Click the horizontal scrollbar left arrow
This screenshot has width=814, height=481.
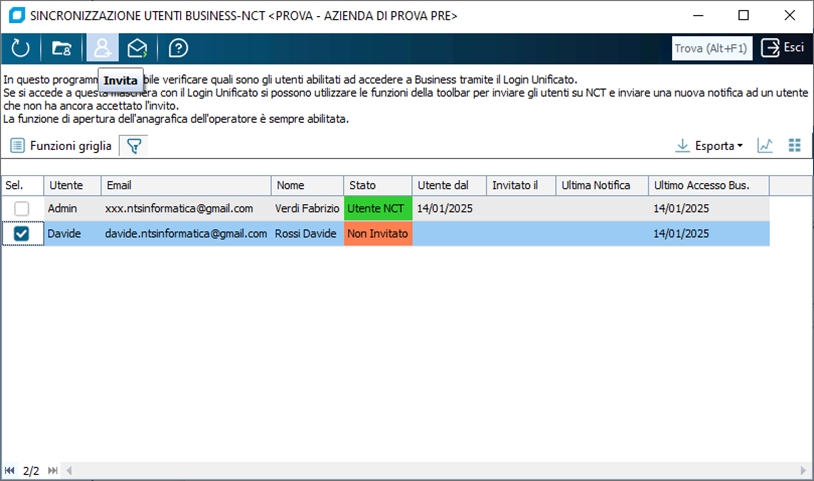[69, 471]
